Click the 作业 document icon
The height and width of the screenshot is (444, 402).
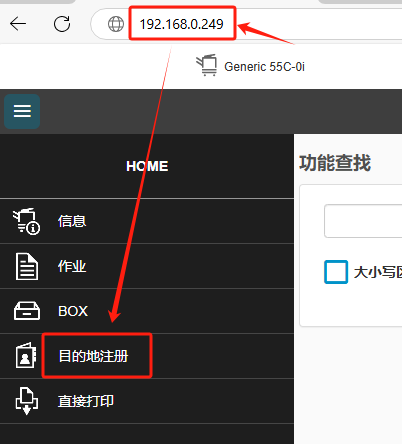coord(27,266)
